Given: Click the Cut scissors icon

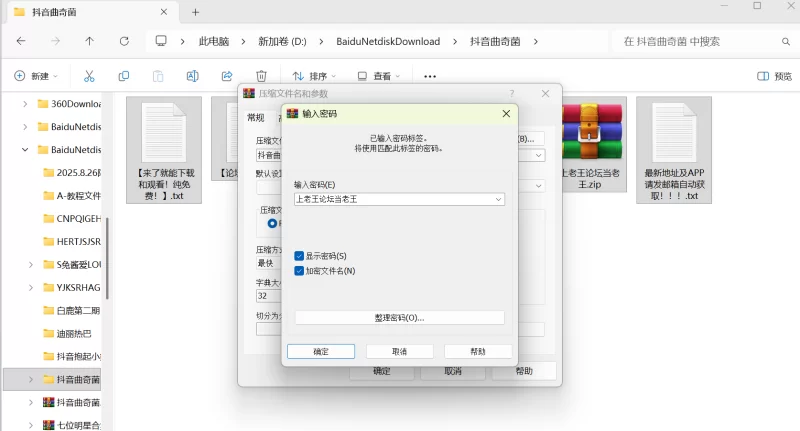Looking at the screenshot, I should pos(89,76).
